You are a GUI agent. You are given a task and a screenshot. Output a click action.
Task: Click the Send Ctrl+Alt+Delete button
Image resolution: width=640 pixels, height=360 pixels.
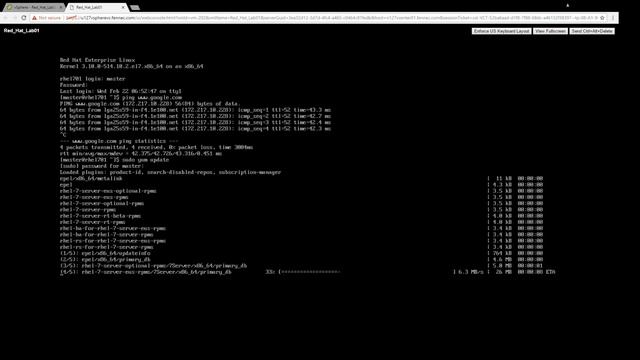coord(592,31)
